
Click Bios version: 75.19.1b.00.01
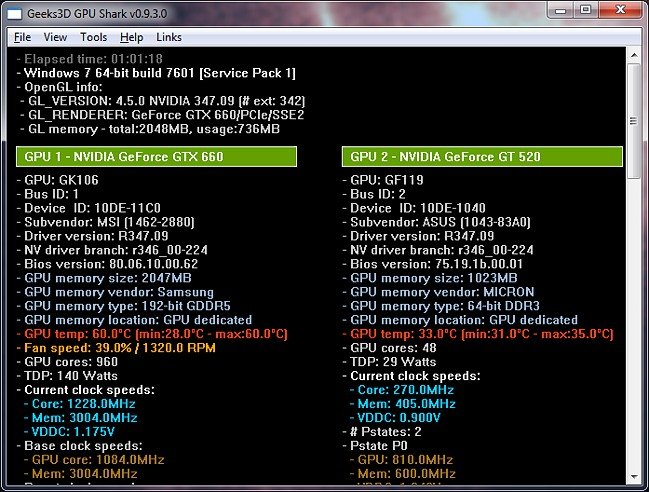433,264
